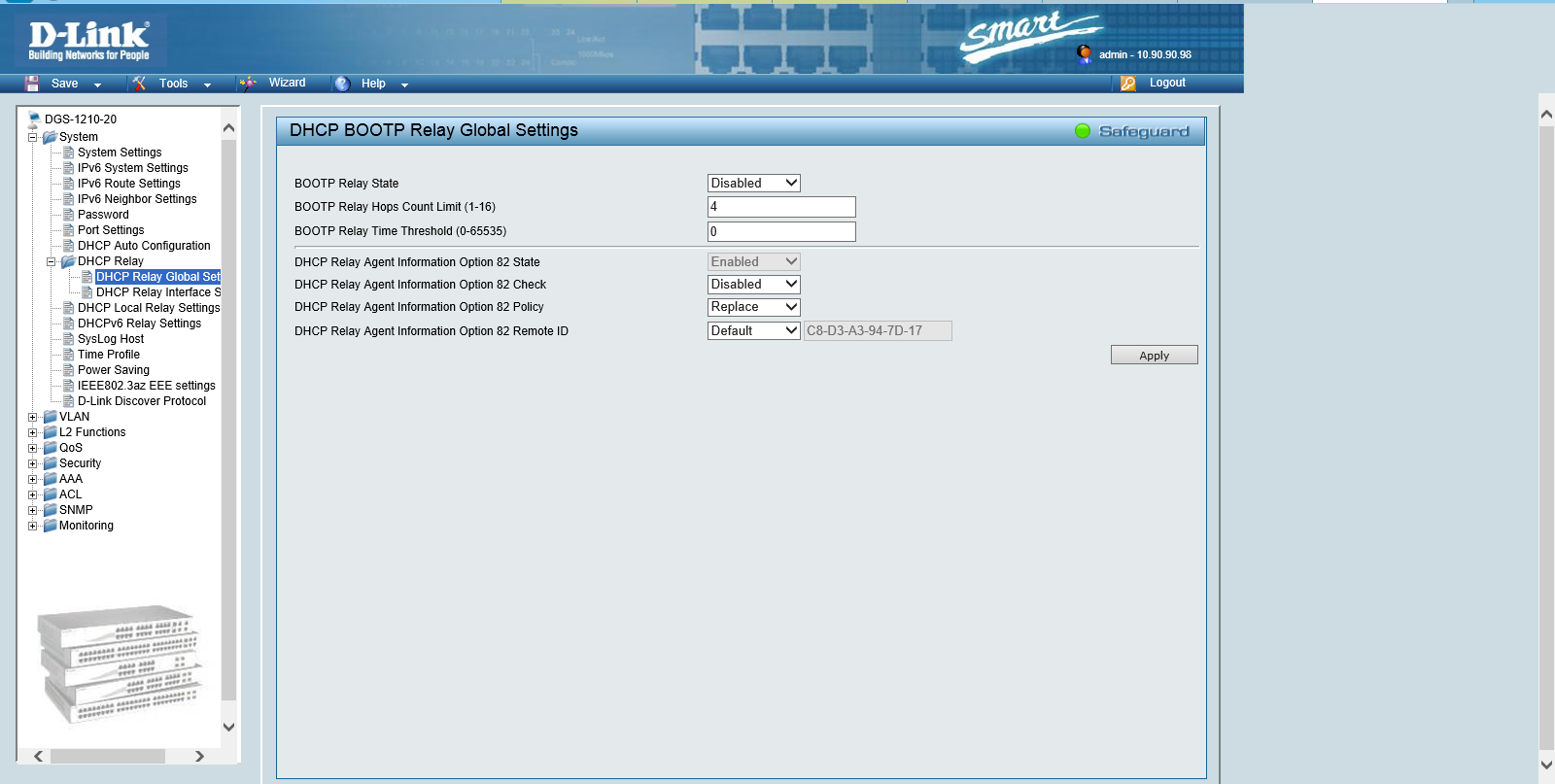
Task: Expand the L2 Functions tree node
Action: 32,432
